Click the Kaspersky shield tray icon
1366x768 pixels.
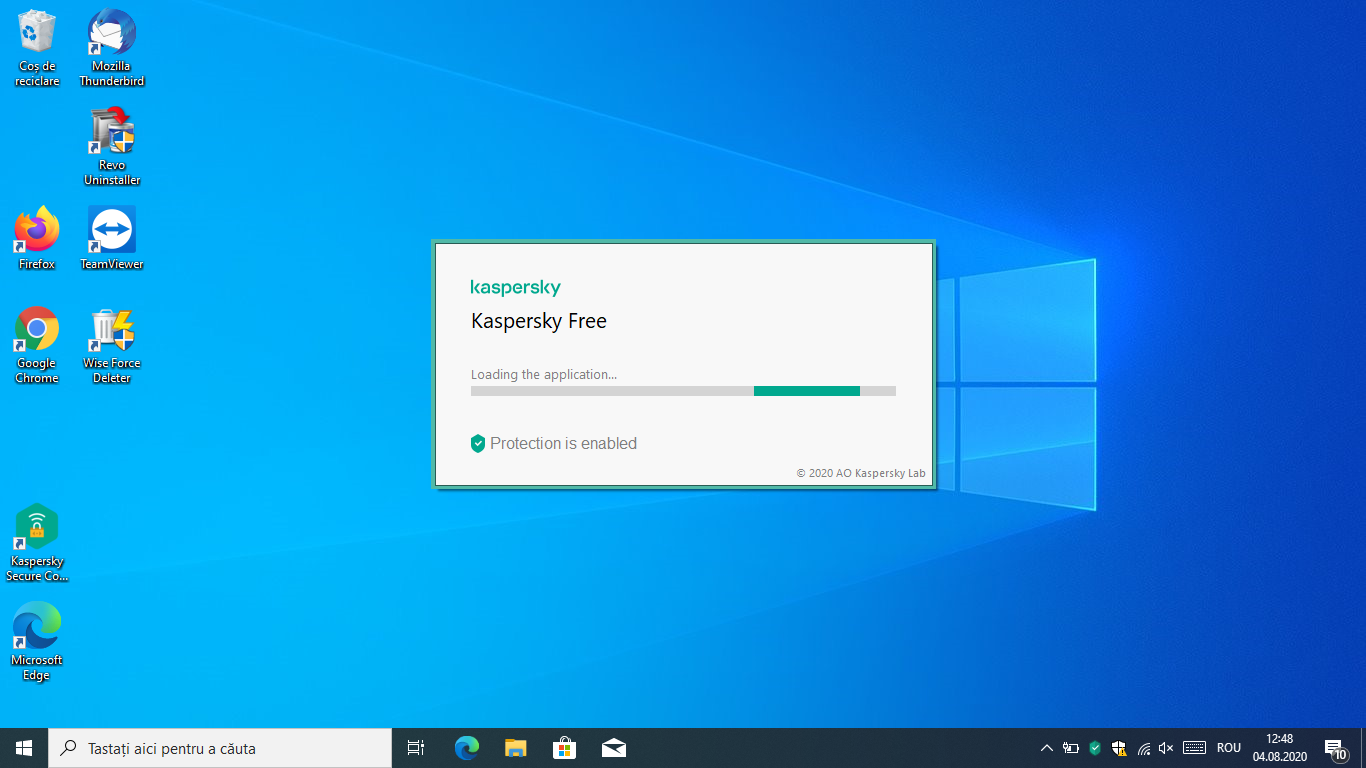coord(1095,748)
